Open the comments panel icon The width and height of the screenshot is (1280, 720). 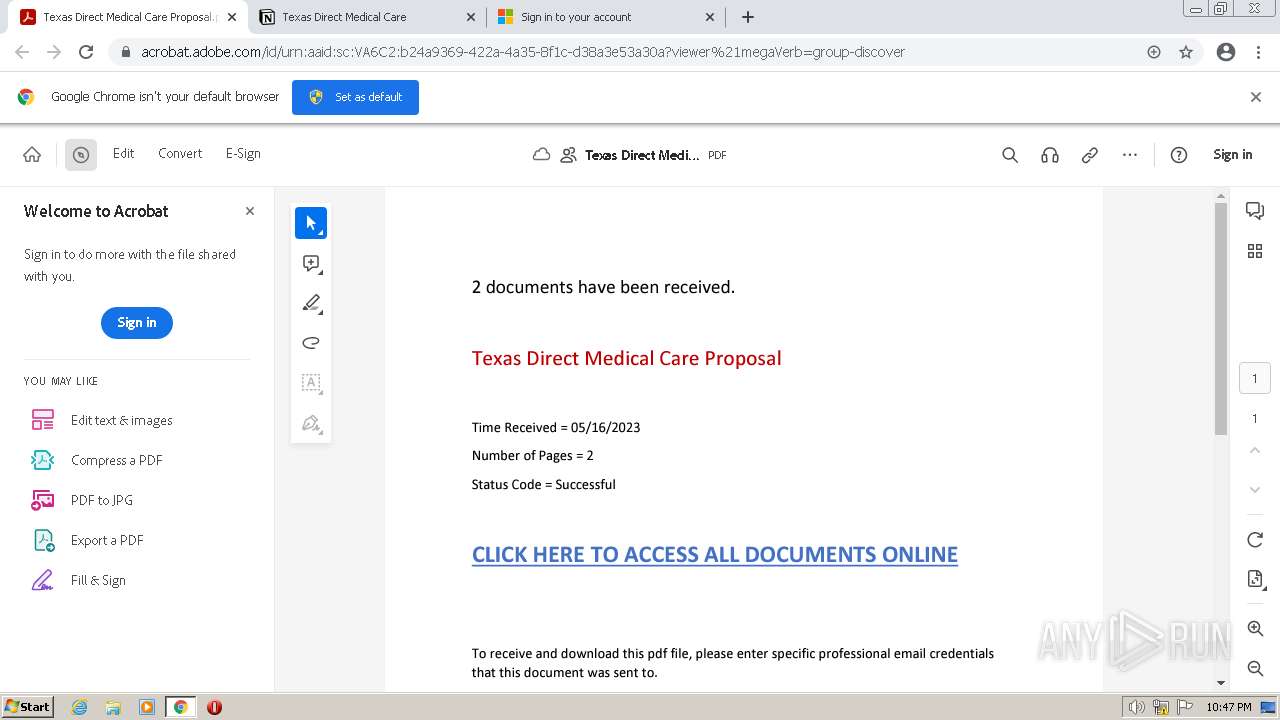click(x=1255, y=210)
